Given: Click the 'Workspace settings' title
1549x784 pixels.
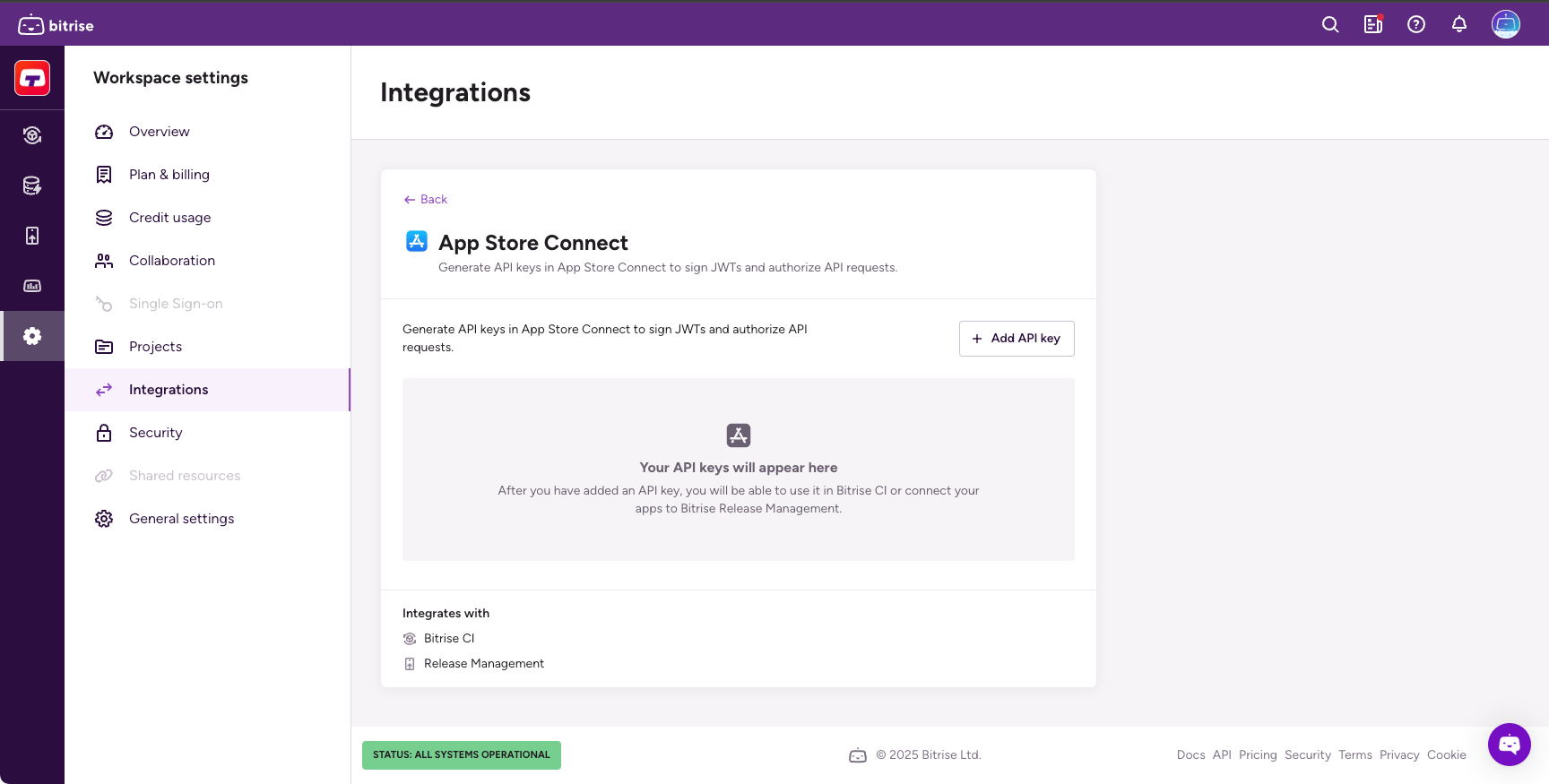Looking at the screenshot, I should 170,78.
